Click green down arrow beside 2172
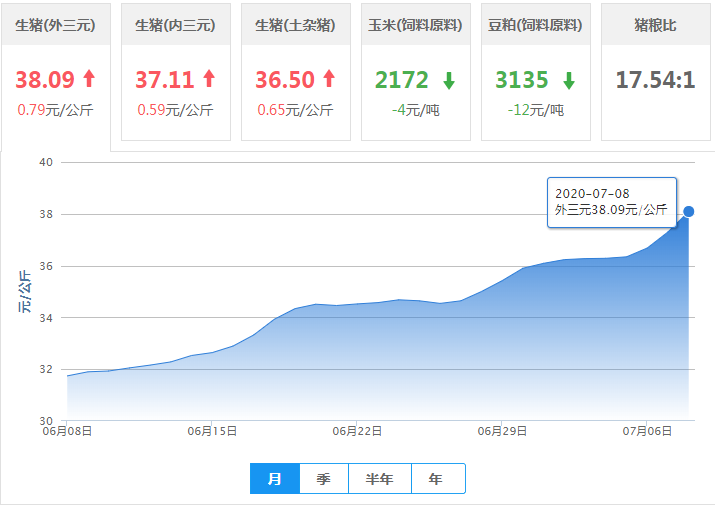The image size is (715, 506). [x=449, y=80]
